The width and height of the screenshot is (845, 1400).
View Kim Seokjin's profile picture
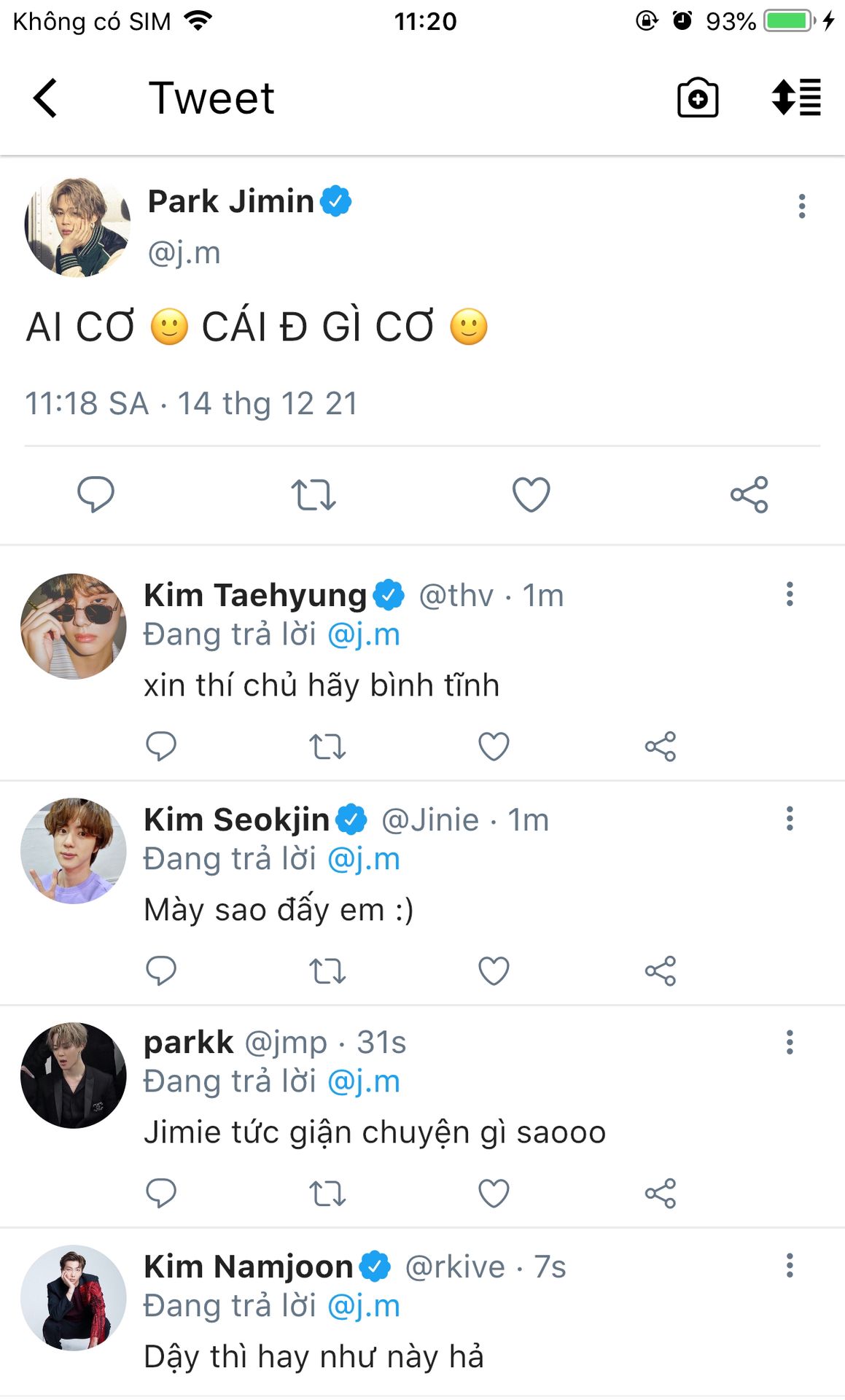tap(73, 850)
